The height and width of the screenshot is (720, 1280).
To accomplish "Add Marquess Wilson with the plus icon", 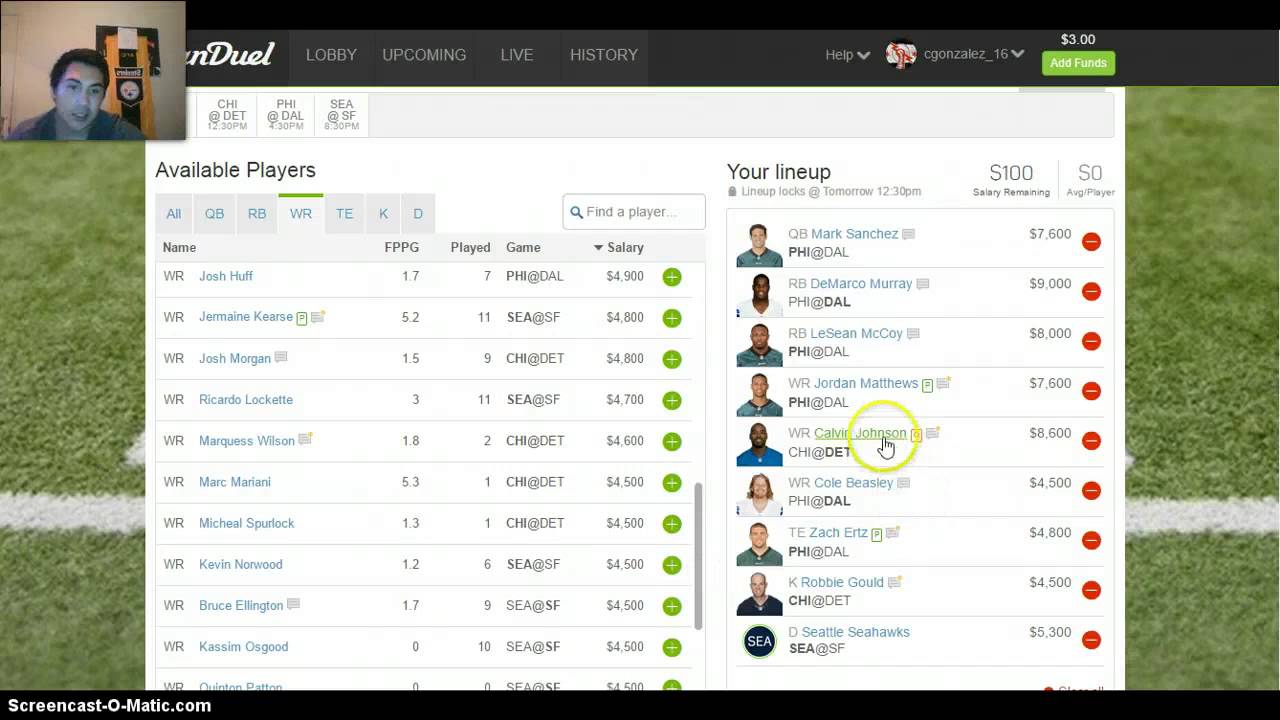I will (672, 441).
